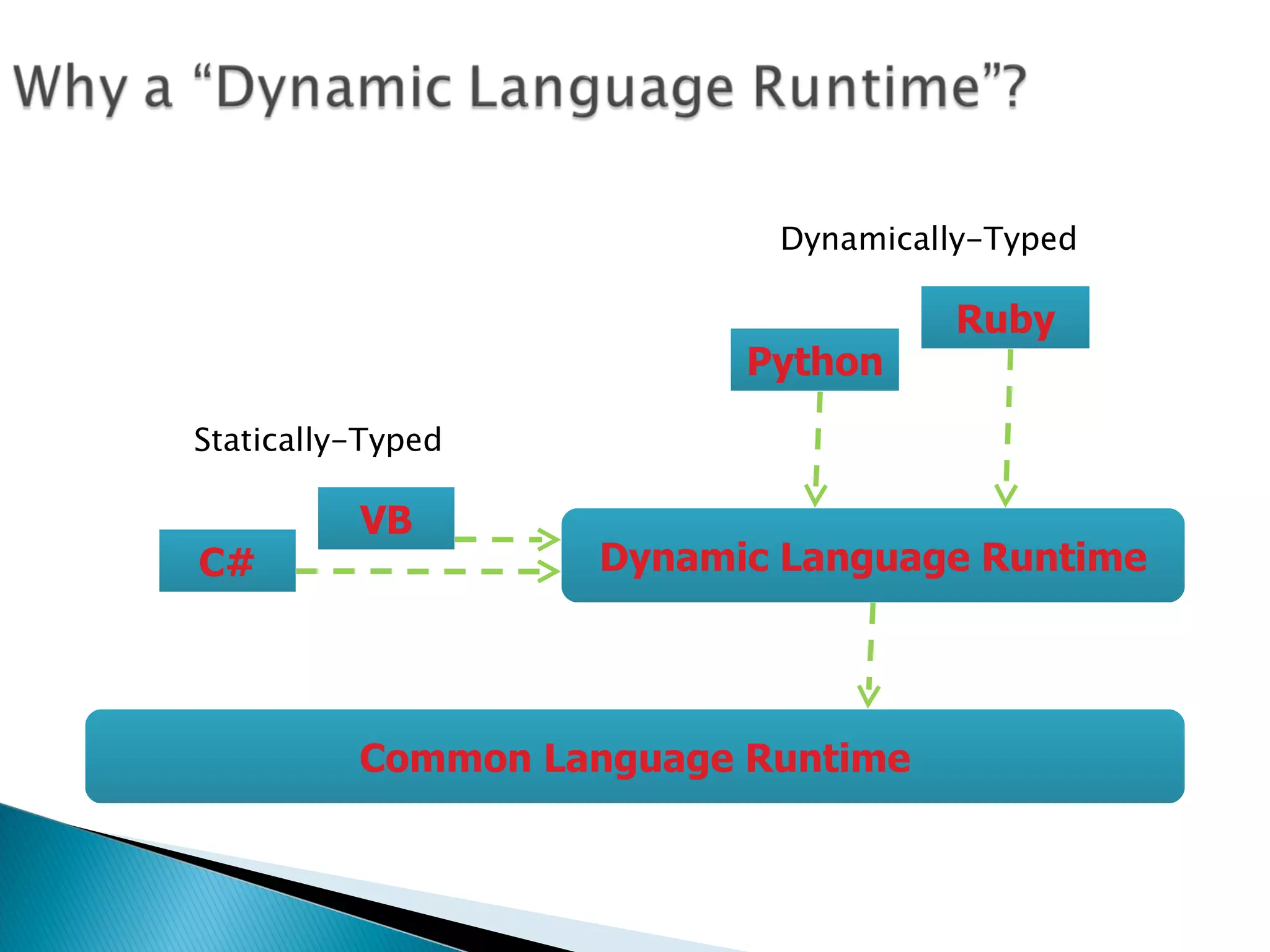Viewport: 1270px width, 952px height.
Task: Click the slide title about Dynamic Language Runtime
Action: (520, 88)
